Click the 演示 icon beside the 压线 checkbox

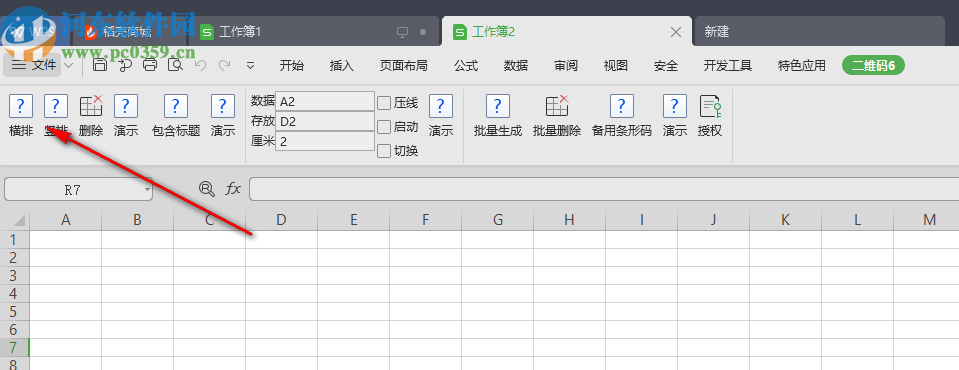click(441, 106)
